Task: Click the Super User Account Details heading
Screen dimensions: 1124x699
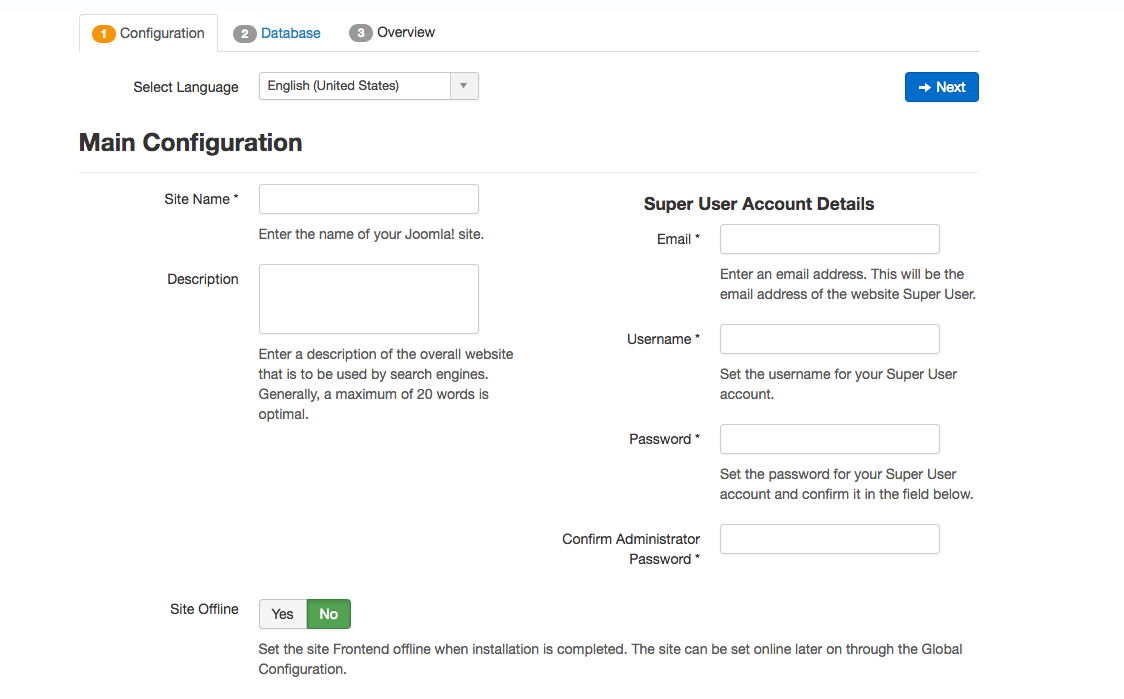Action: tap(758, 204)
